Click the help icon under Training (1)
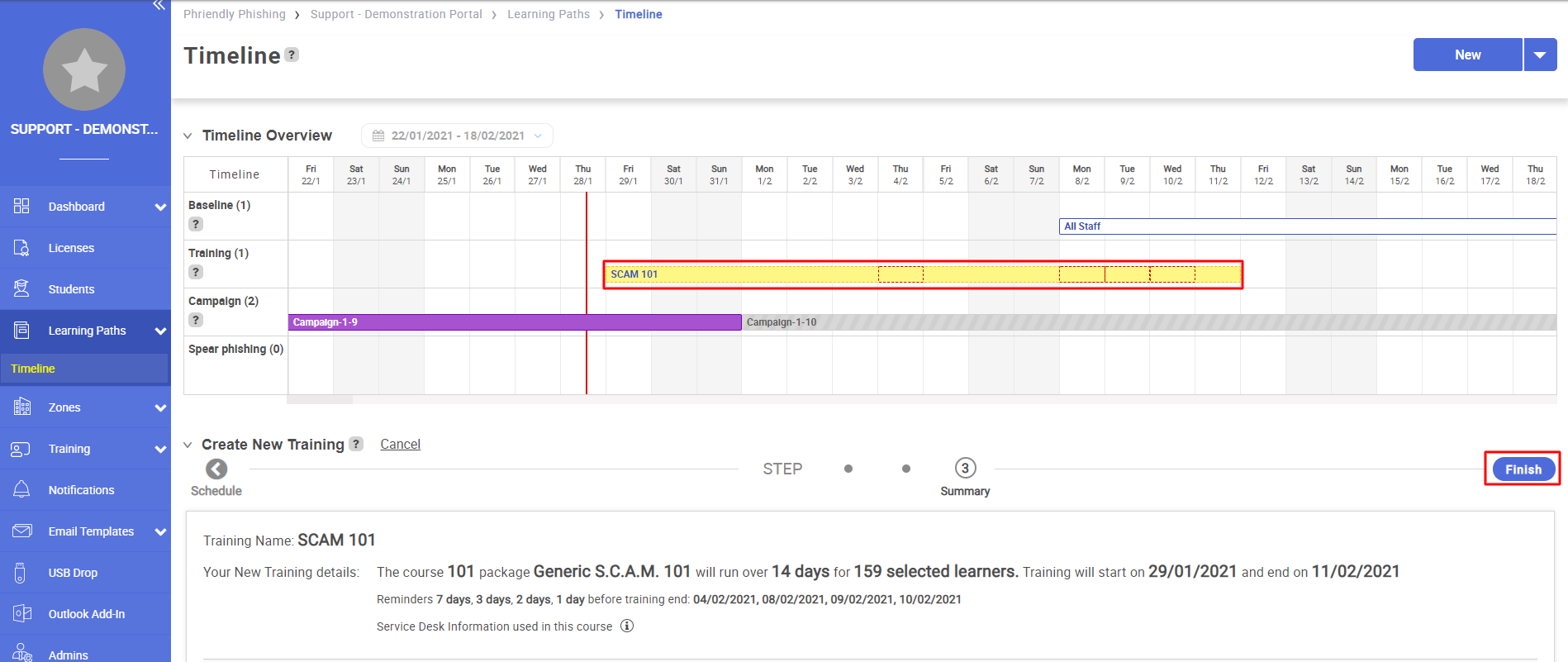The image size is (1568, 662). point(196,272)
